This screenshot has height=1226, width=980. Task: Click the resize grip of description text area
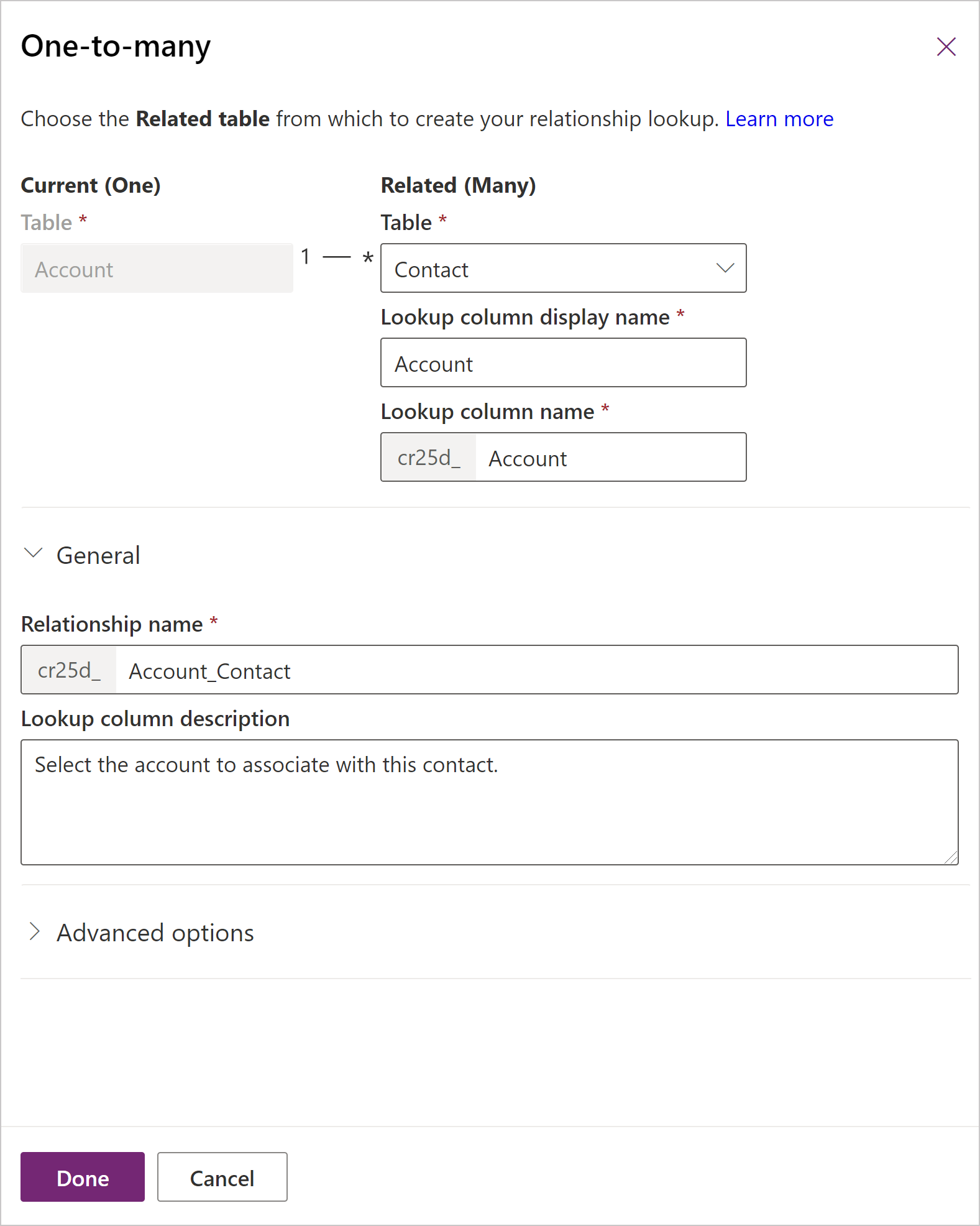click(951, 858)
